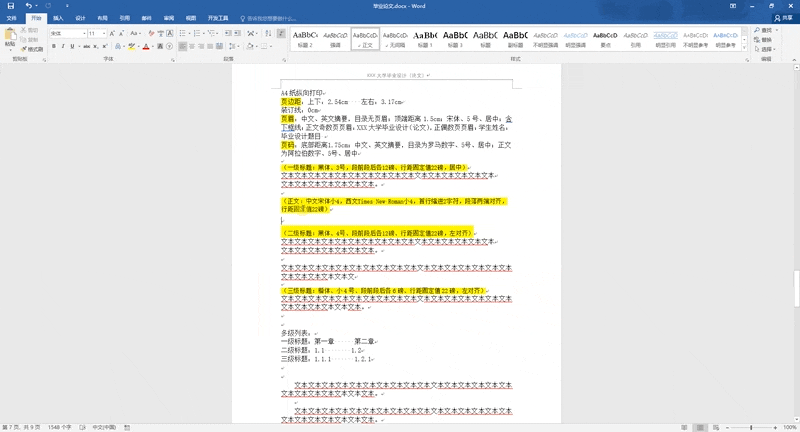Switch to the 插入 (Insert) ribbon tab

[x=58, y=18]
